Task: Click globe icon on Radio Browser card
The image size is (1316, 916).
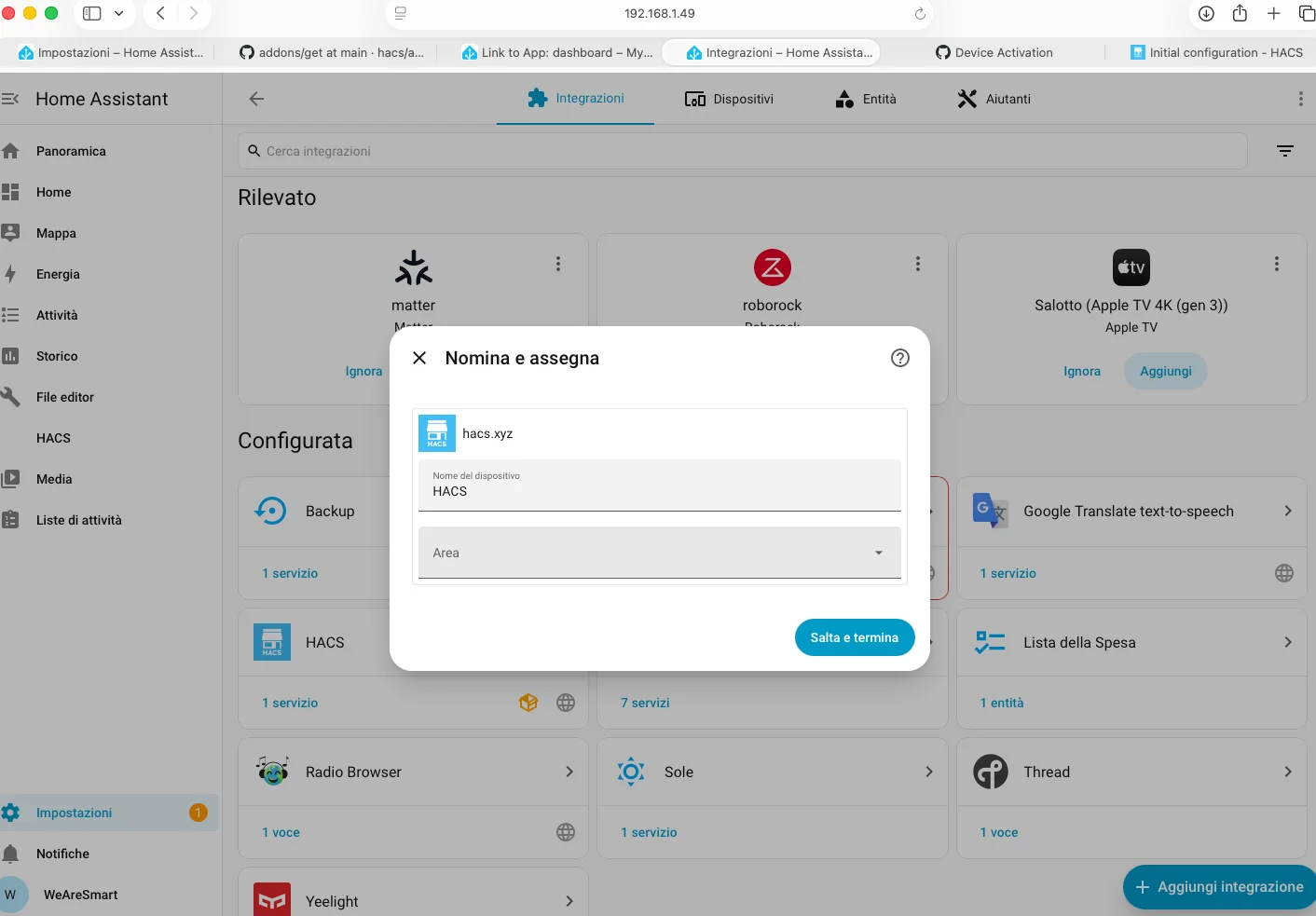Action: point(566,832)
